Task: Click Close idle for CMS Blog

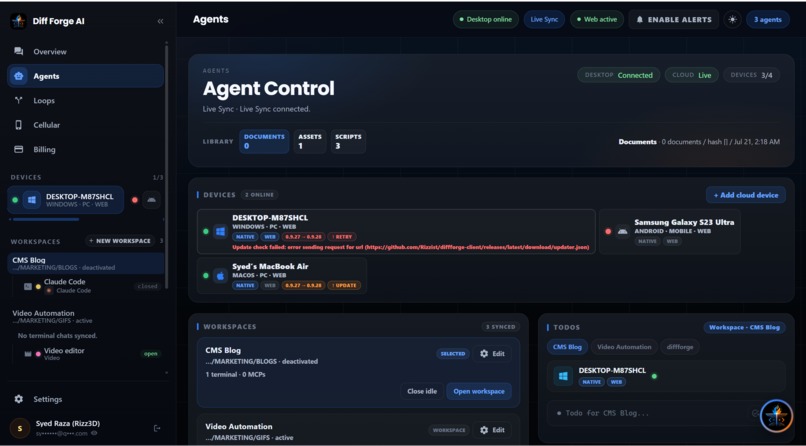Action: tap(422, 391)
